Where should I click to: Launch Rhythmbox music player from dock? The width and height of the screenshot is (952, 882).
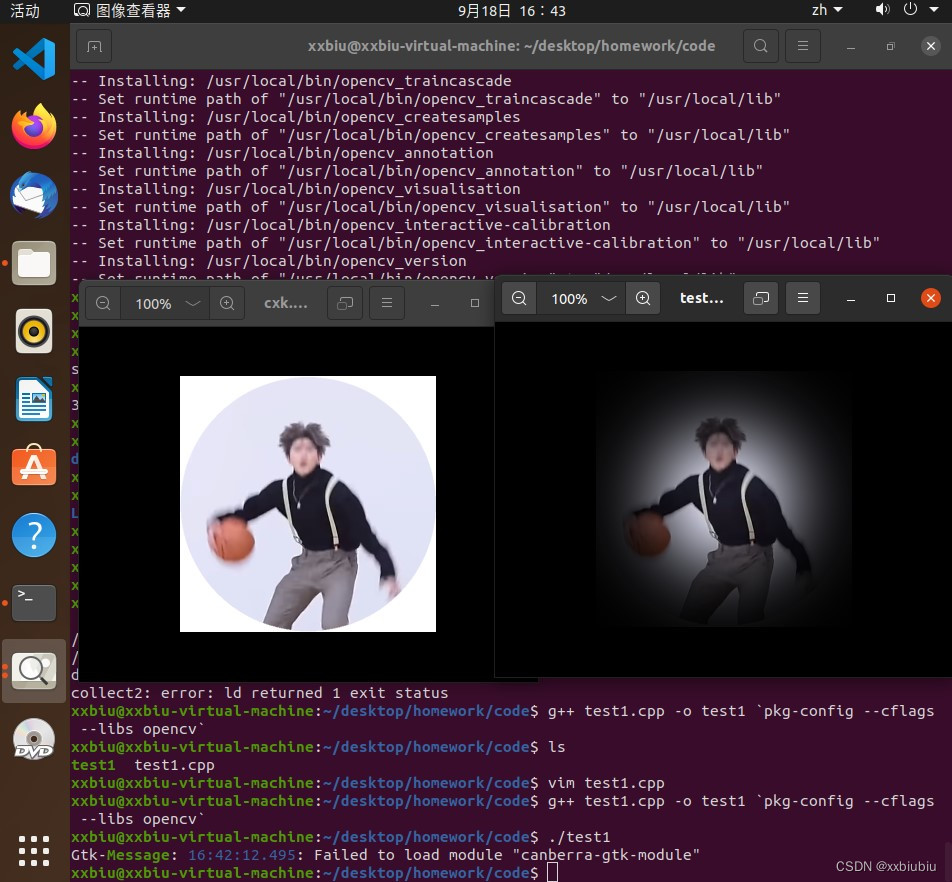(34, 331)
